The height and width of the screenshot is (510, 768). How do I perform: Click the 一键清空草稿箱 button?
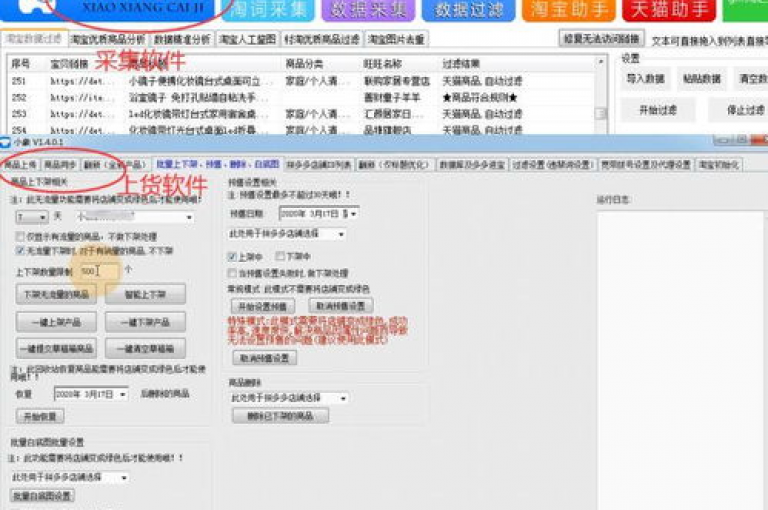(x=145, y=348)
